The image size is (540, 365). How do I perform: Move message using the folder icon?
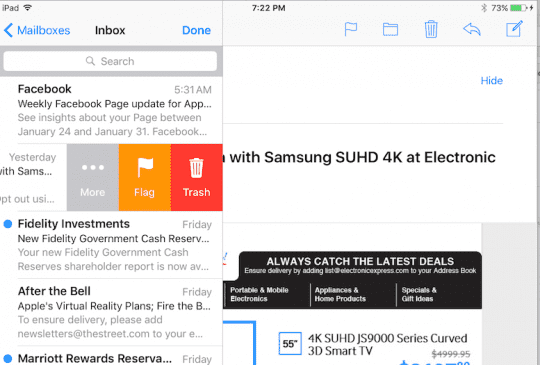[x=390, y=30]
